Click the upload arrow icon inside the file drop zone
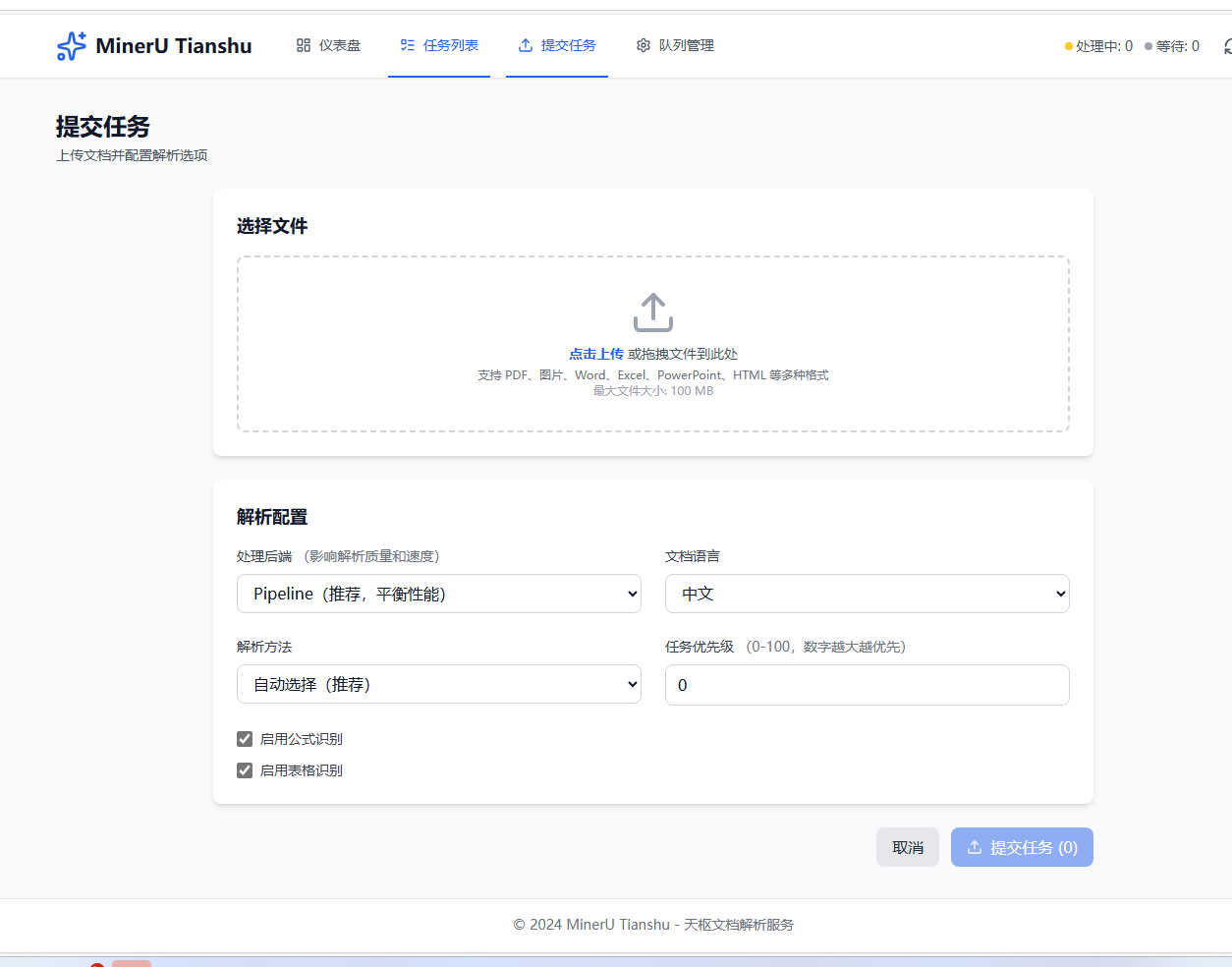The height and width of the screenshot is (967, 1232). [x=653, y=313]
